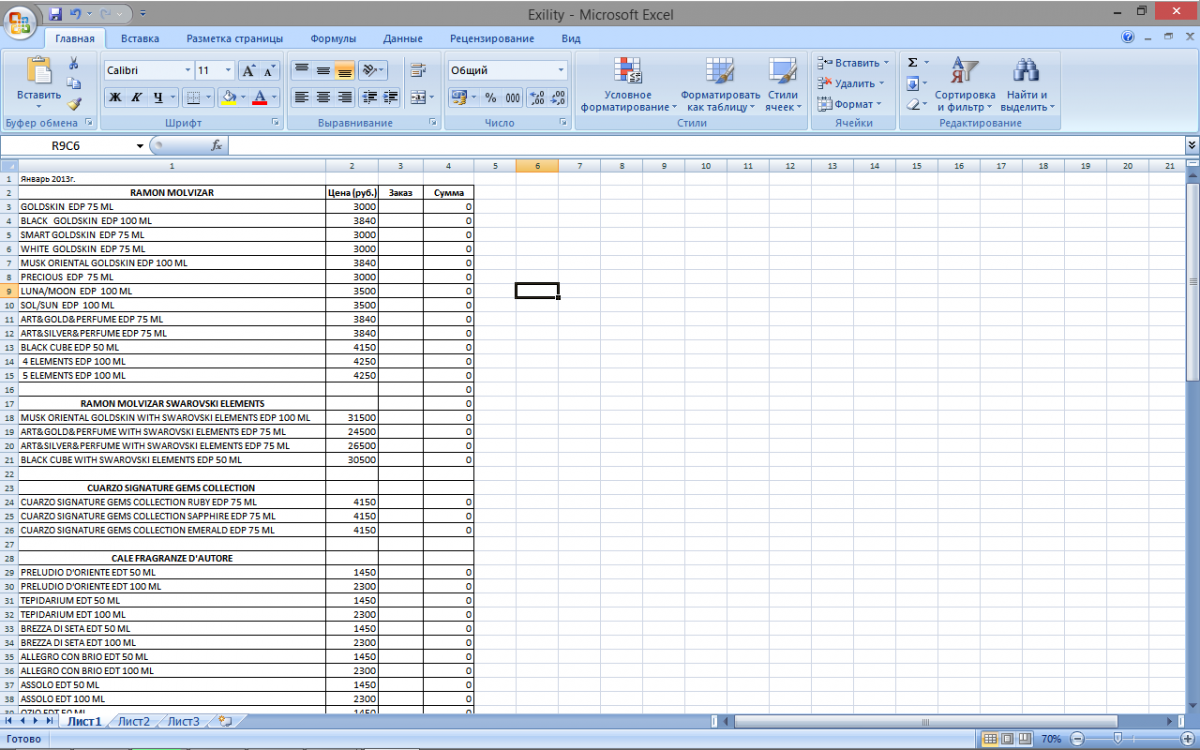Expand the formula bar
The image size is (1200, 750).
(x=1191, y=145)
